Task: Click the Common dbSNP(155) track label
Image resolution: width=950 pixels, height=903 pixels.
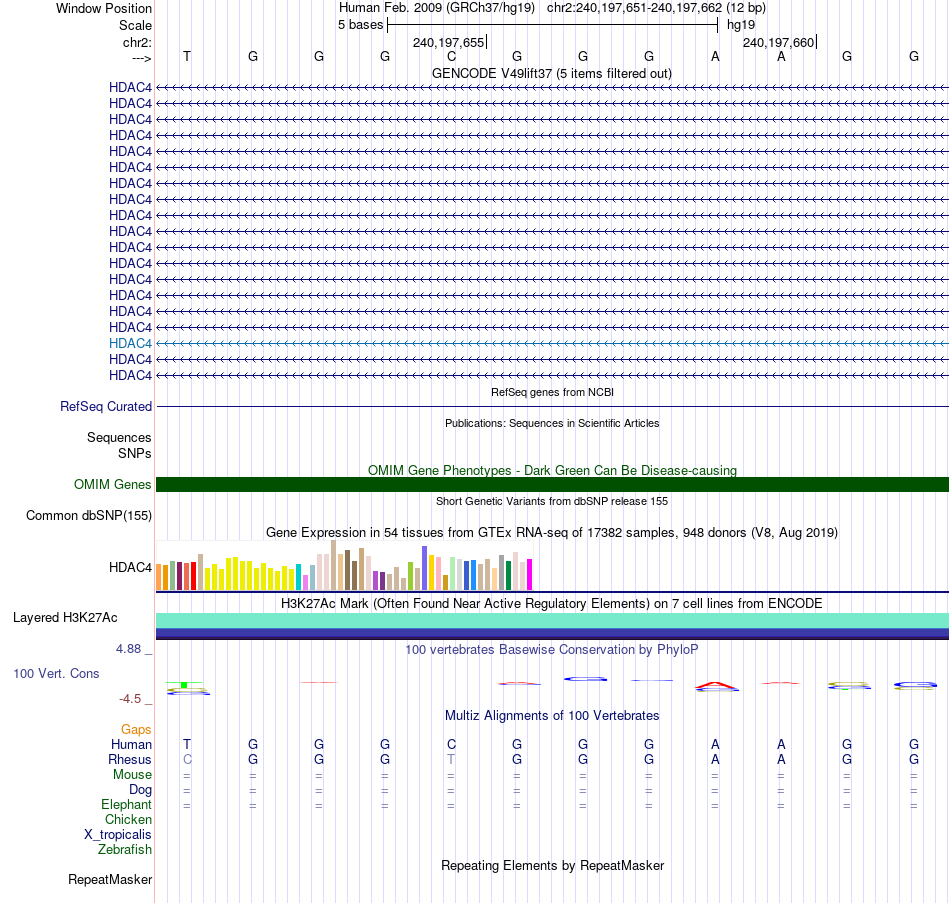Action: 88,516
